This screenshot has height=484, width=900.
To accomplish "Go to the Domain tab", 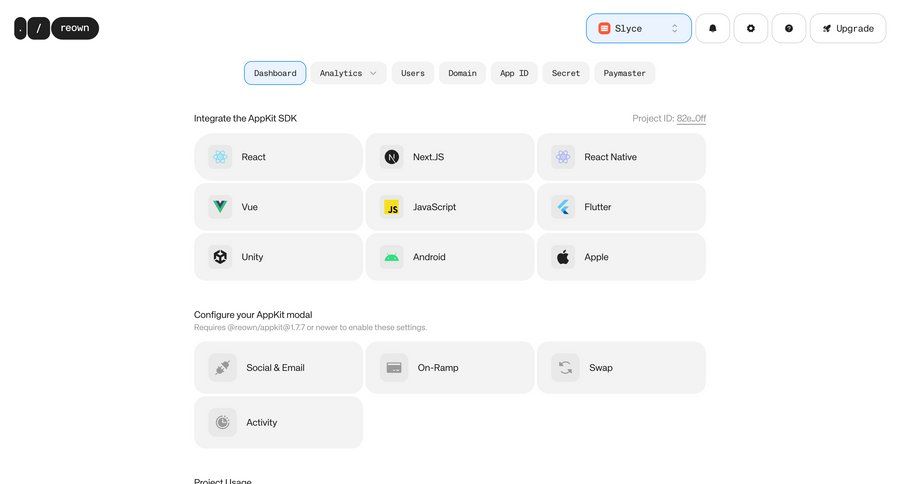I will coord(462,73).
